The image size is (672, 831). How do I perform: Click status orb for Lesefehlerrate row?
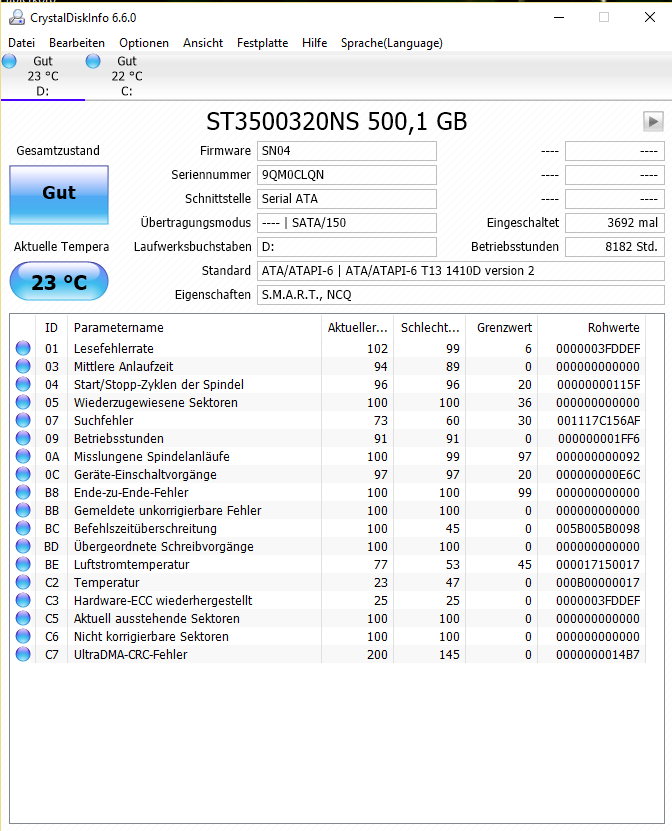click(x=23, y=348)
